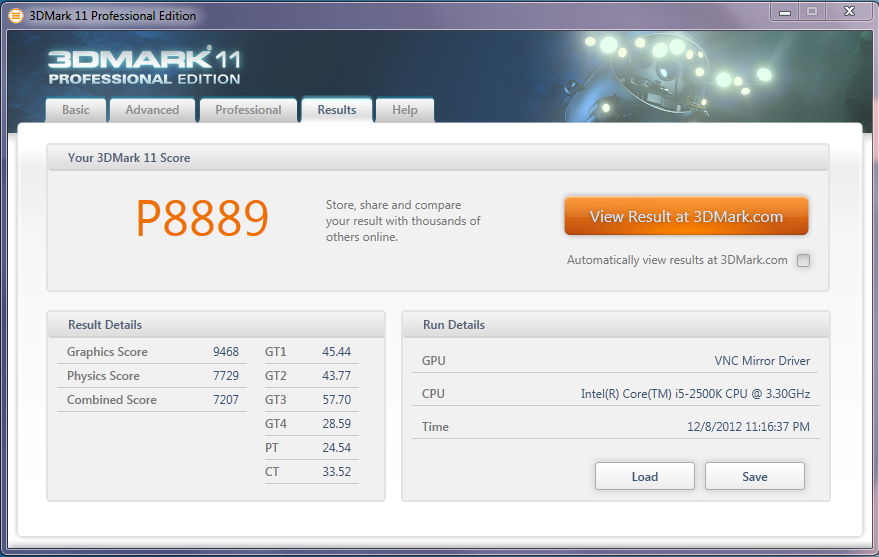Image resolution: width=879 pixels, height=557 pixels.
Task: Enable automatically view results at 3DMark.com
Action: coord(803,261)
